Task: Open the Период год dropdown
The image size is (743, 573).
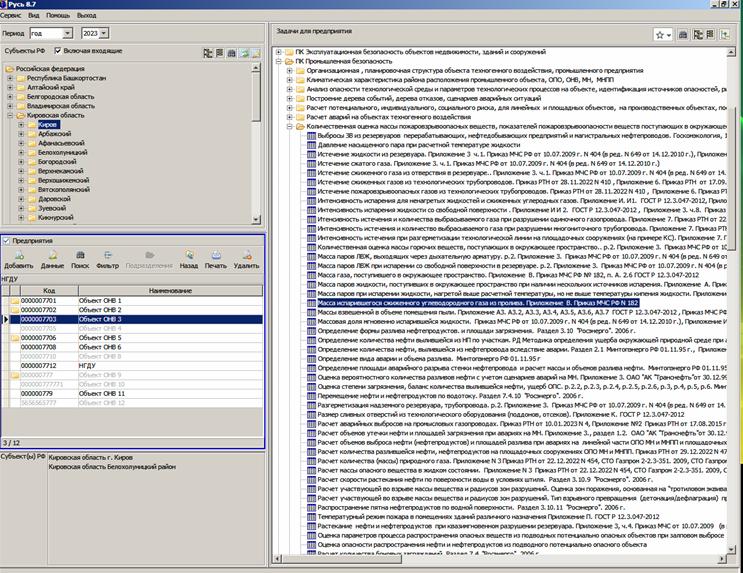Action: tap(67, 33)
